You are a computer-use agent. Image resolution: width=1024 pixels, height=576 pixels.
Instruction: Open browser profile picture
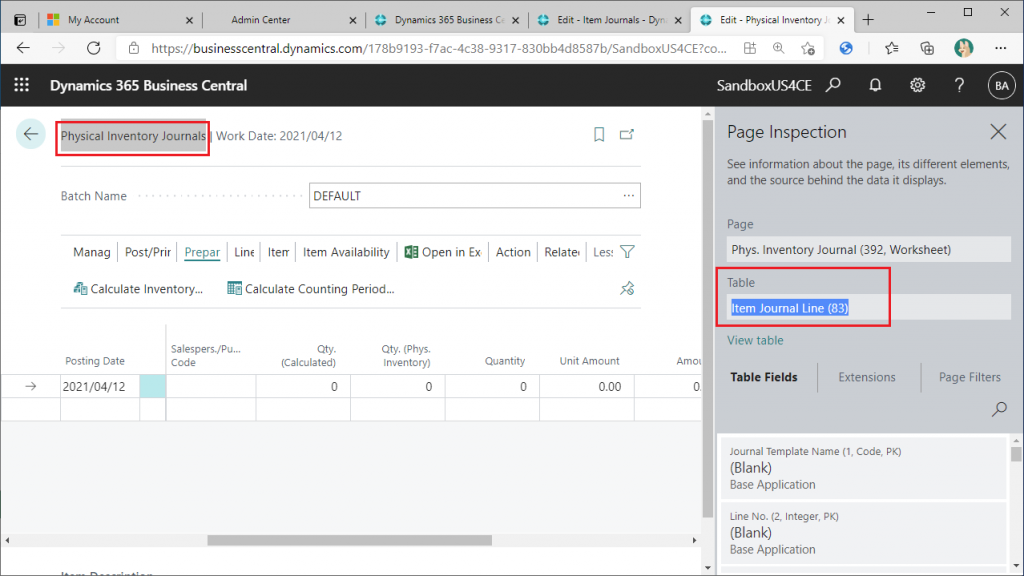[963, 48]
